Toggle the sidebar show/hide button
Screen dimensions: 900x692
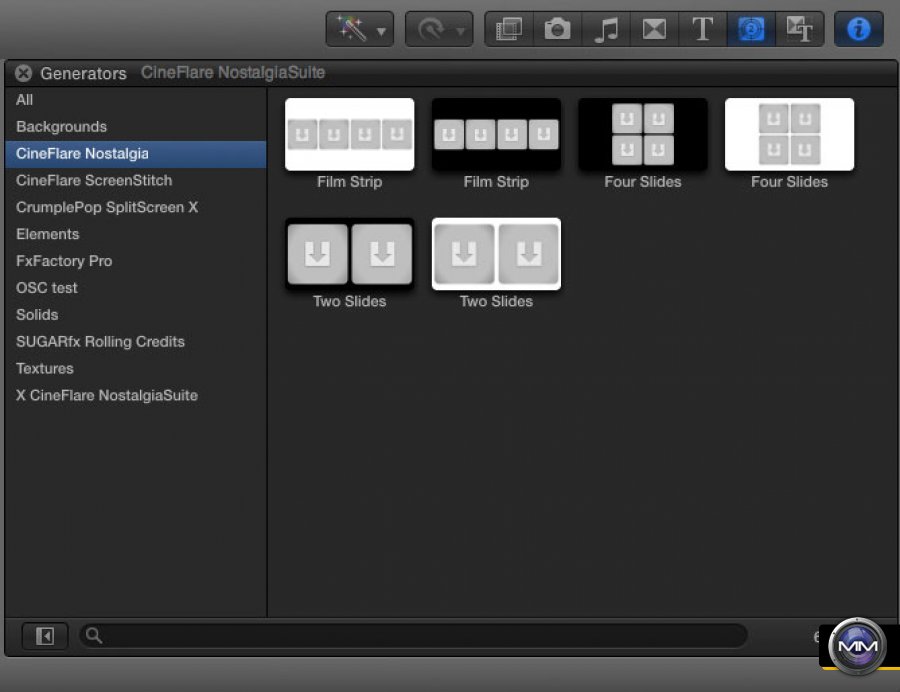45,636
